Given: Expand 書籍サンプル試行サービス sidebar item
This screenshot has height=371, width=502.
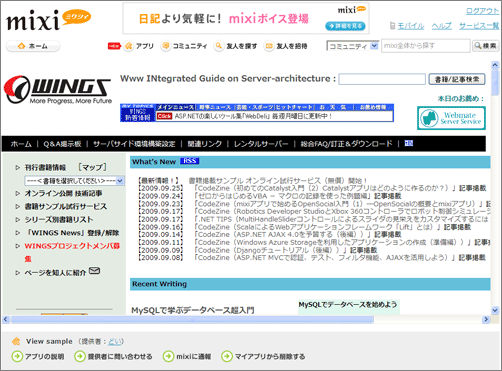Looking at the screenshot, I should pos(18,207).
